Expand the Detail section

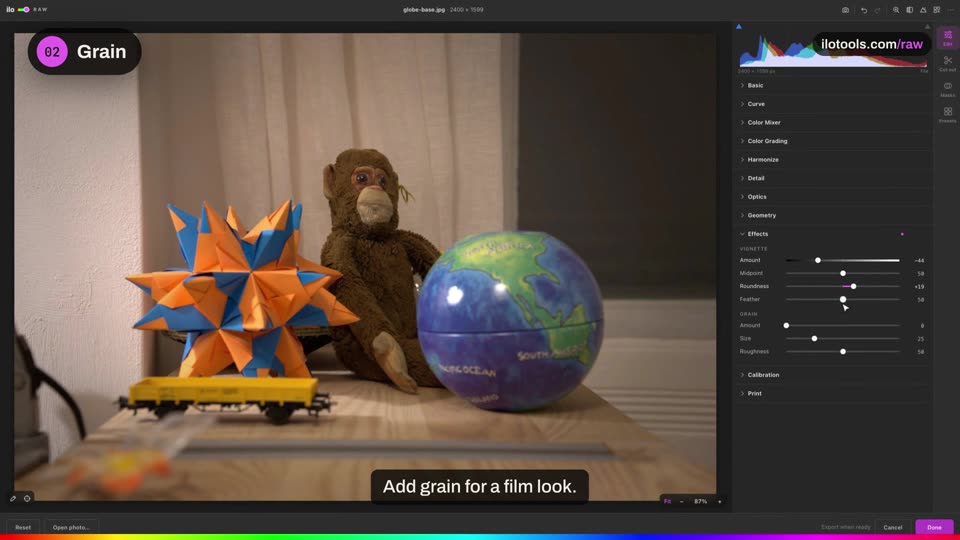pyautogui.click(x=833, y=178)
